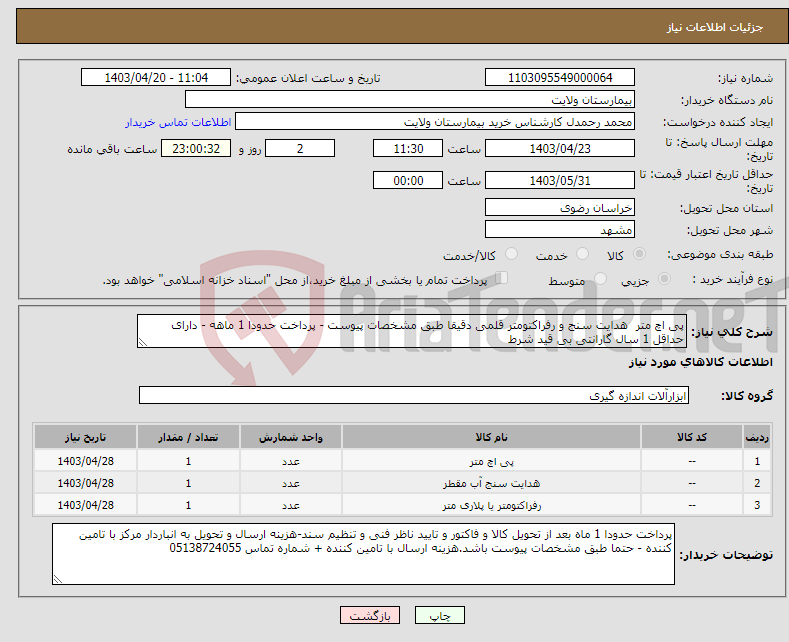Click the resize handle of the buyer notes textarea

[57, 580]
